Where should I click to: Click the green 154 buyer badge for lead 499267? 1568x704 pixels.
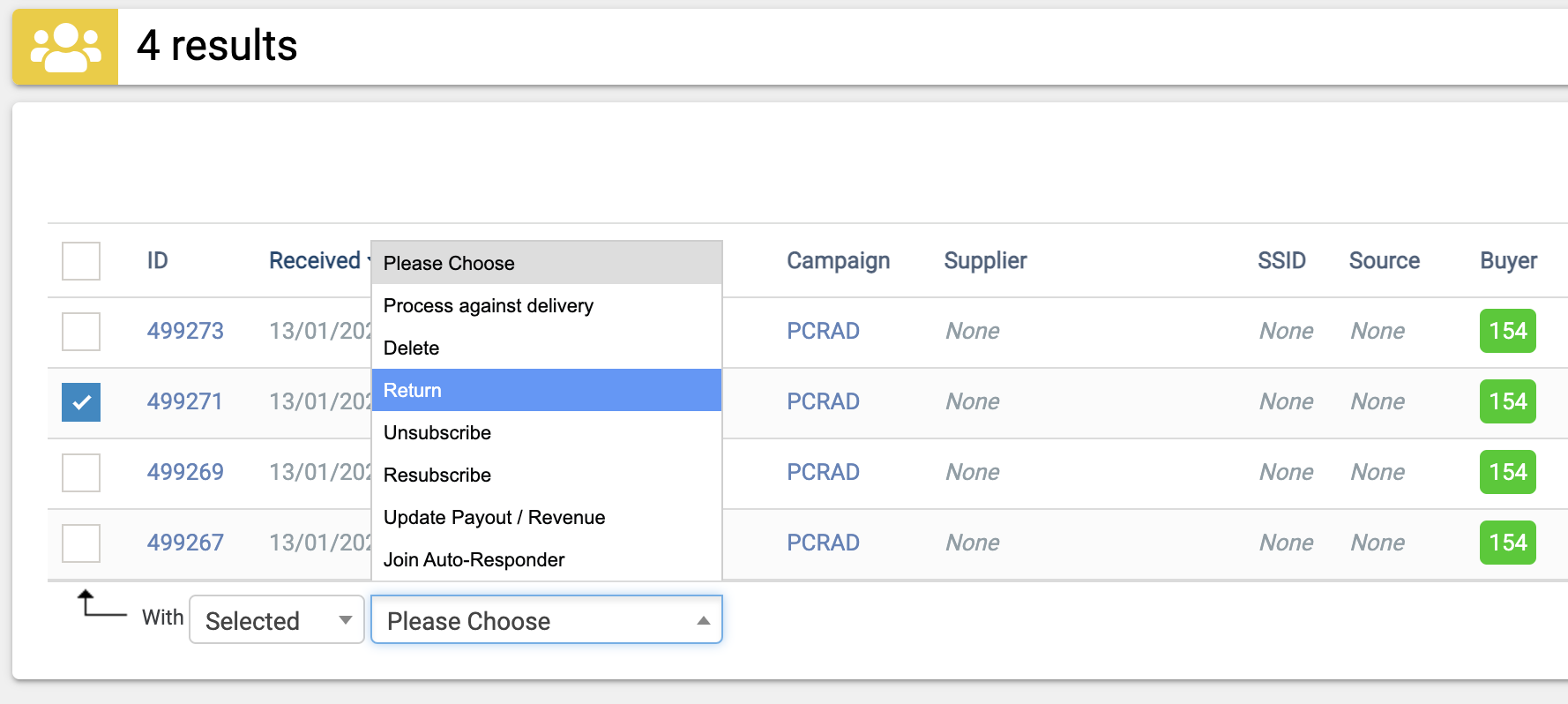coord(1507,543)
